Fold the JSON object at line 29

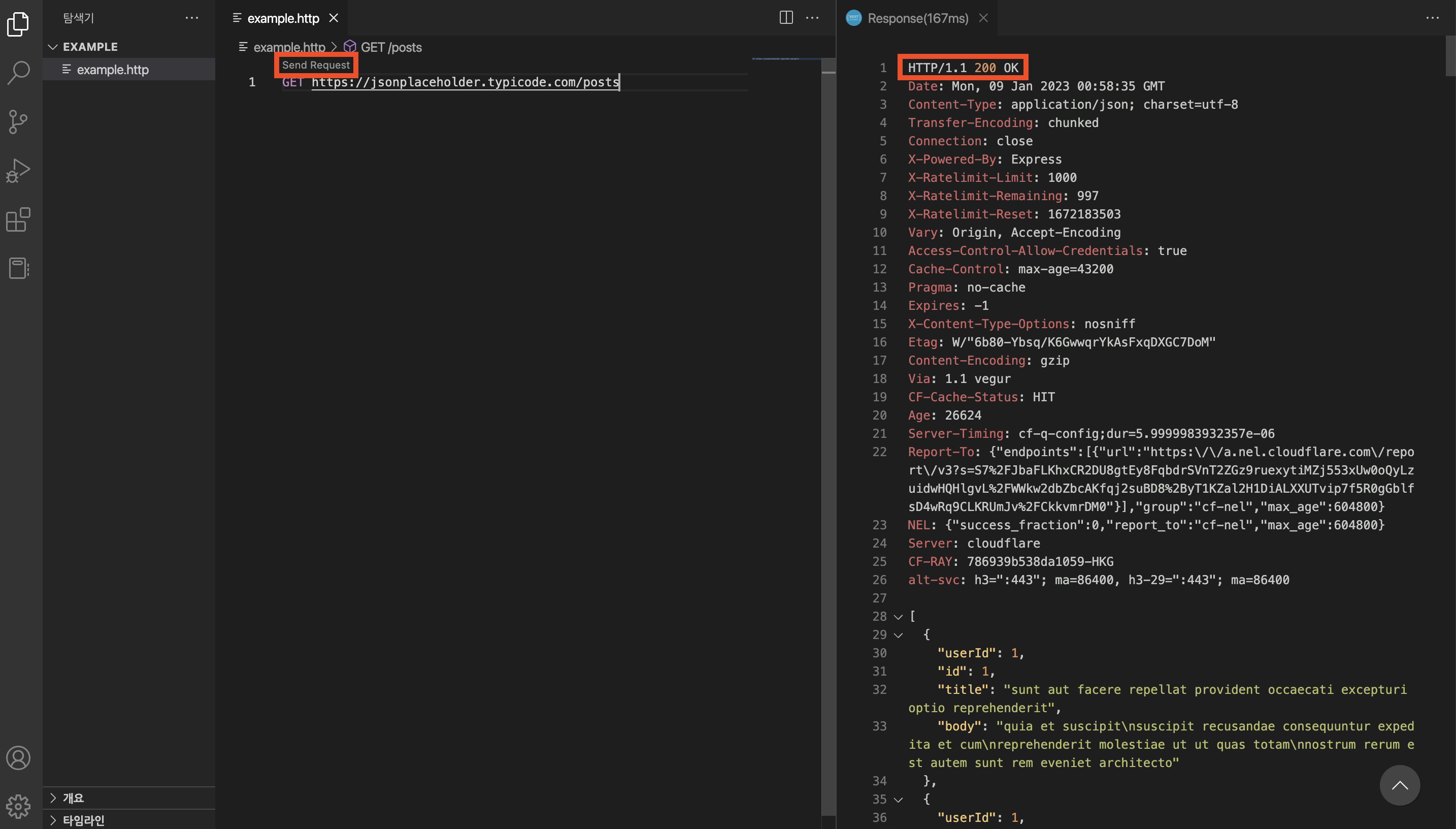pos(898,635)
